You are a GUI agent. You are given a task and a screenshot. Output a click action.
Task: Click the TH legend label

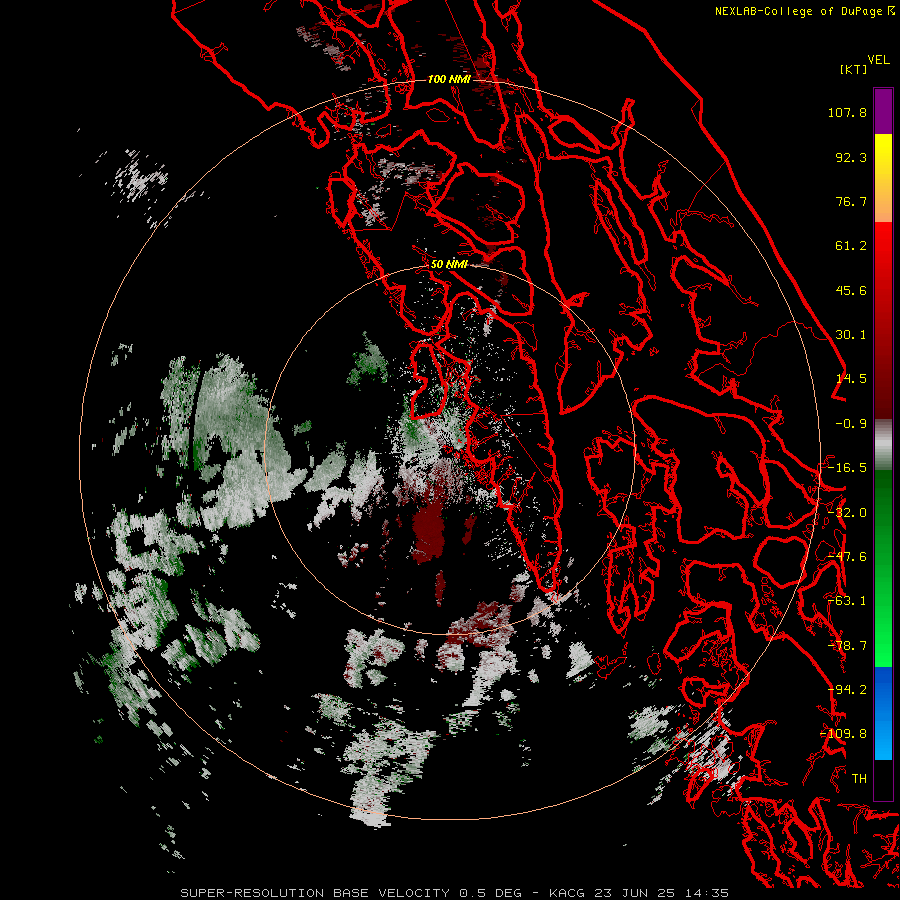tap(859, 779)
